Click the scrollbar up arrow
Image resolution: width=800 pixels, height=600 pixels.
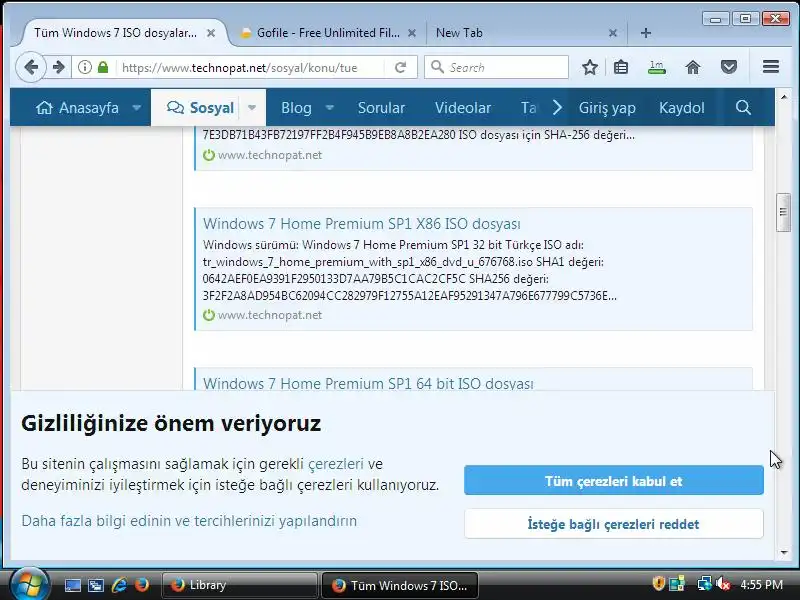click(783, 96)
